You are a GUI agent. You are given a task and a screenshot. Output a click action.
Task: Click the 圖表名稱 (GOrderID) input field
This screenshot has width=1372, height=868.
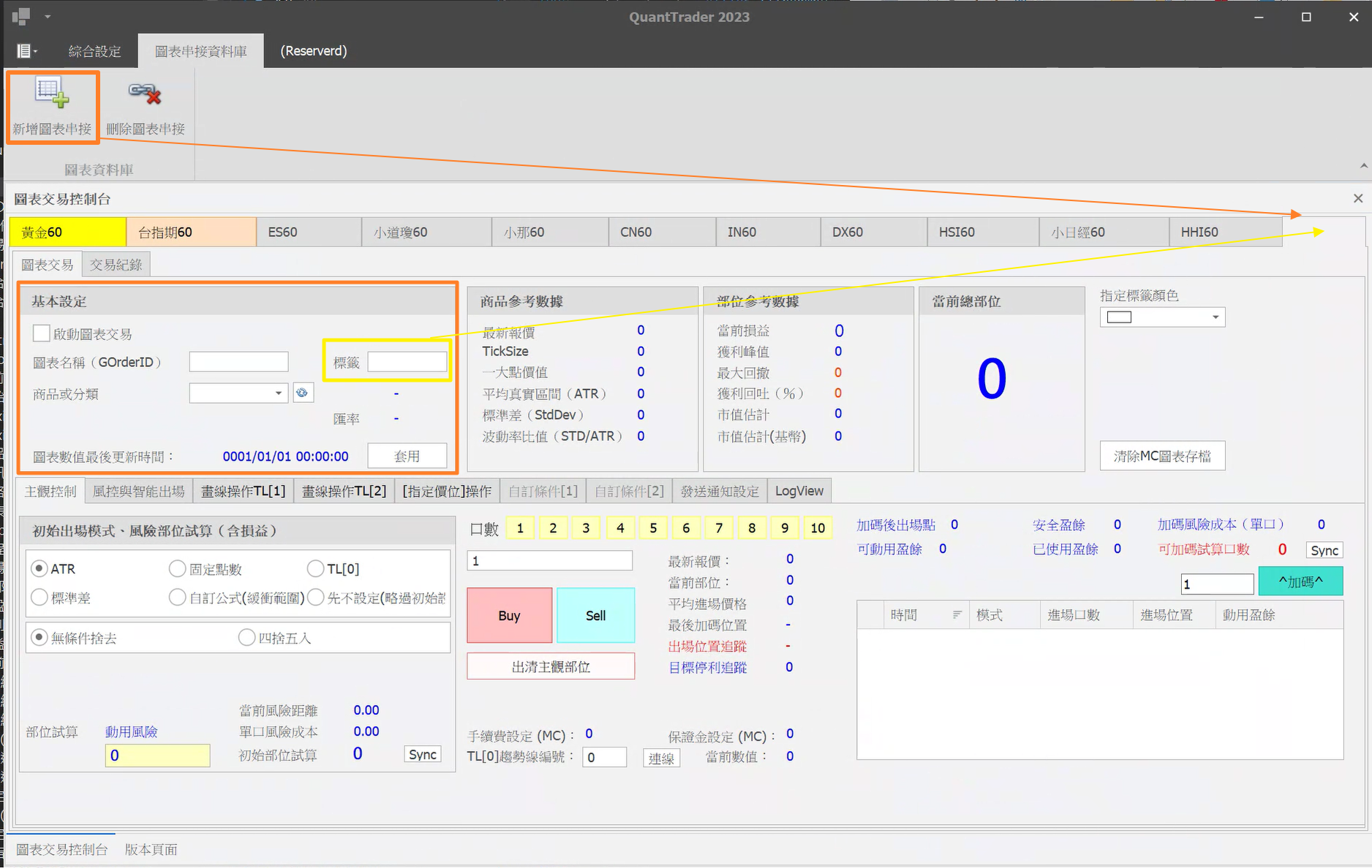[x=239, y=362]
